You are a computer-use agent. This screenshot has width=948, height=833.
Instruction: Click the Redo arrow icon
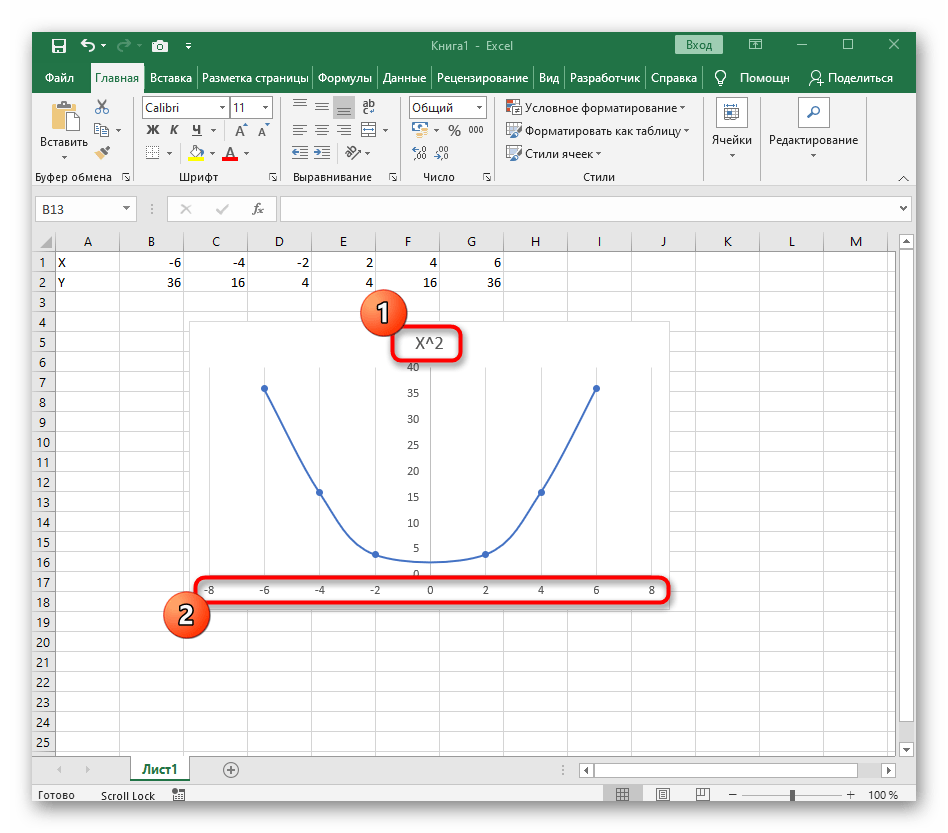(124, 45)
